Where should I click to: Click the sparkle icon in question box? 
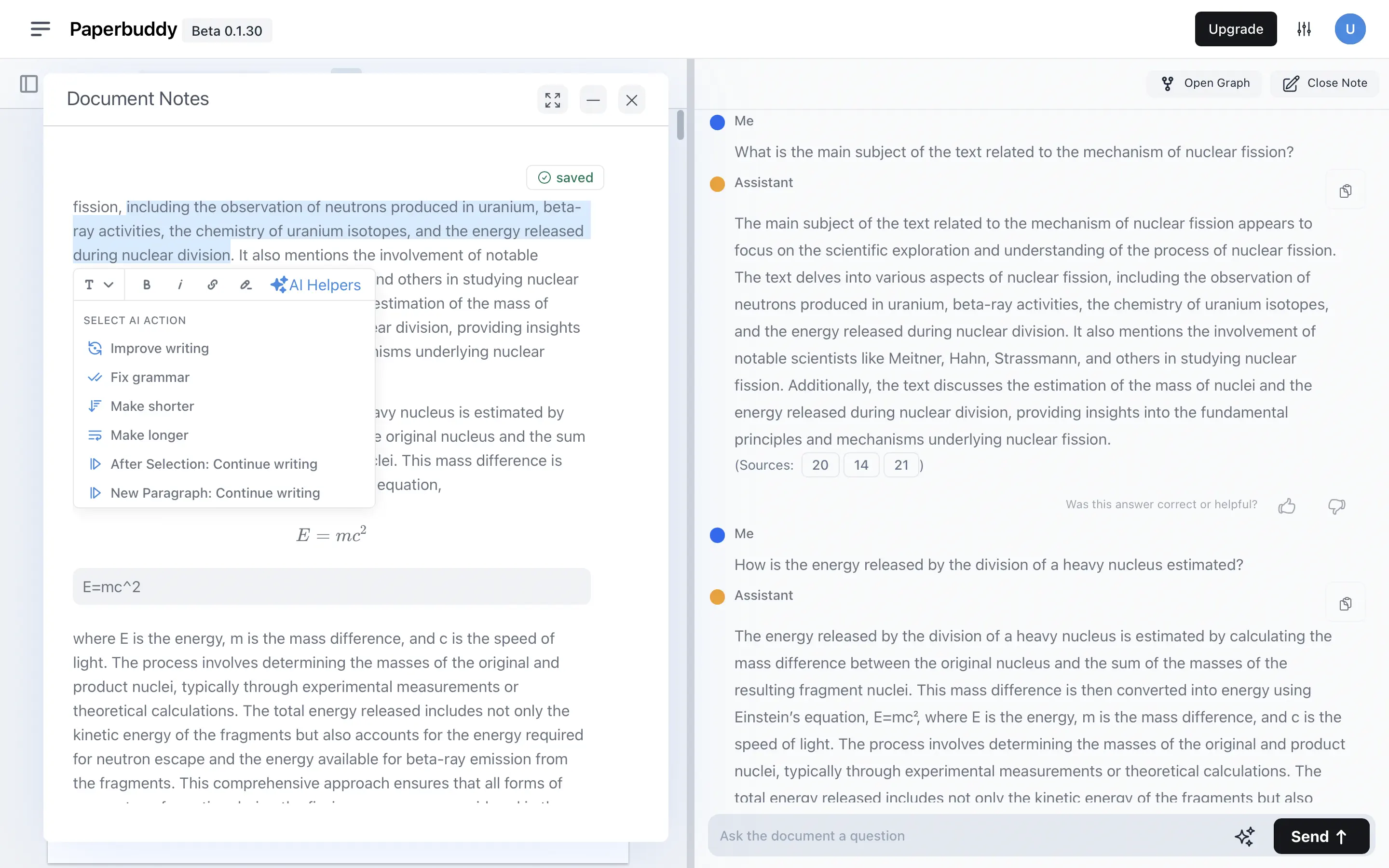[1244, 836]
